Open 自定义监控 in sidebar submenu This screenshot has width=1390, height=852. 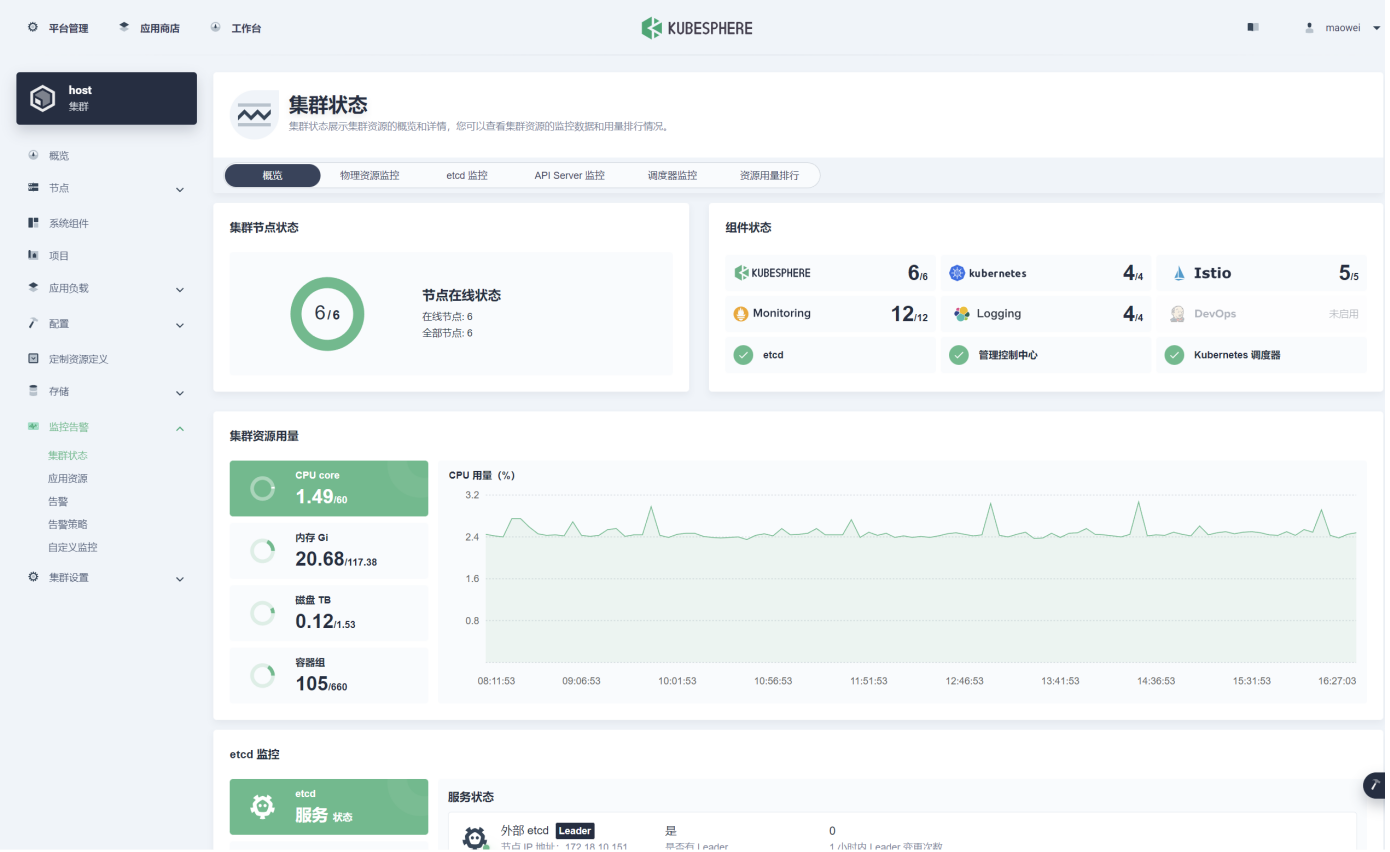tap(73, 547)
